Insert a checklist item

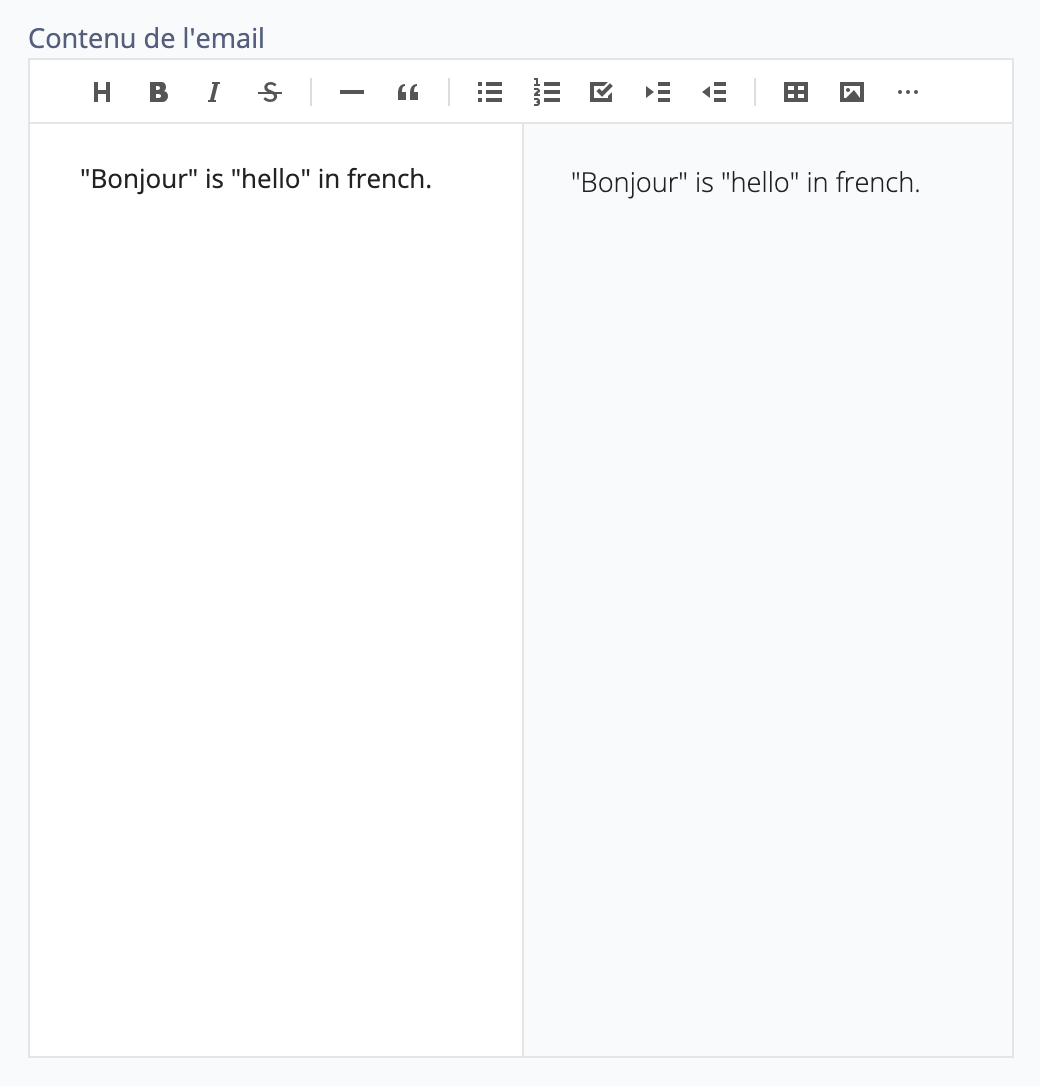point(601,91)
